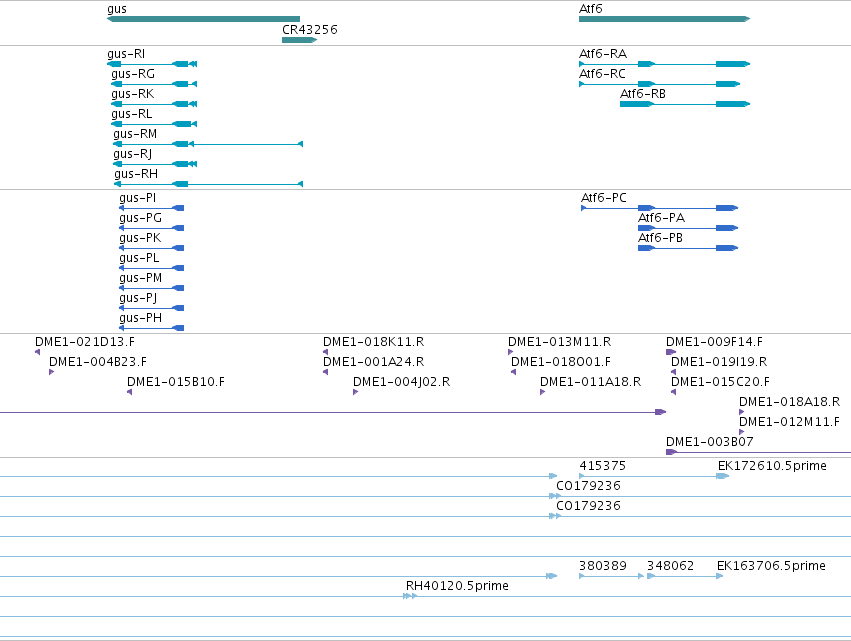This screenshot has height=641, width=851.
Task: Select the gus-PM protein feature
Action: tap(151, 288)
